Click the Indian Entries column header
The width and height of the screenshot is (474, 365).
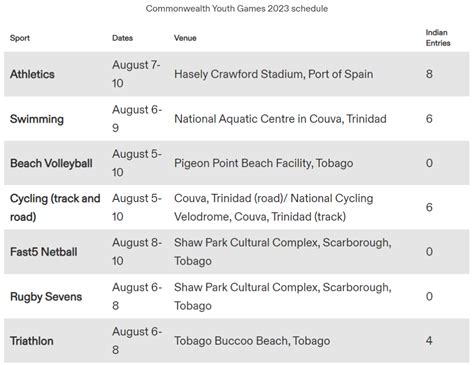(x=438, y=38)
